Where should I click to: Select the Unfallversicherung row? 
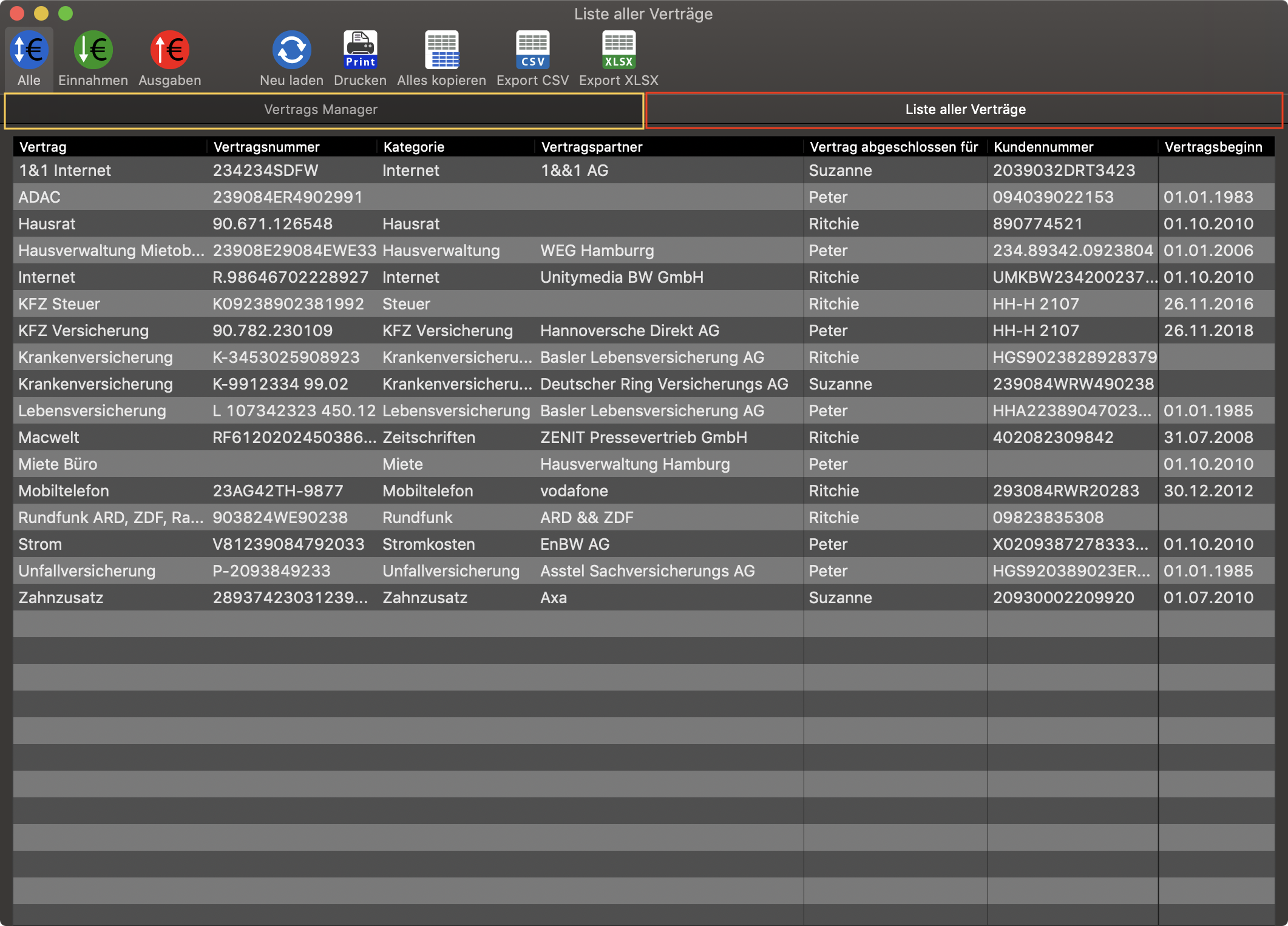click(644, 571)
